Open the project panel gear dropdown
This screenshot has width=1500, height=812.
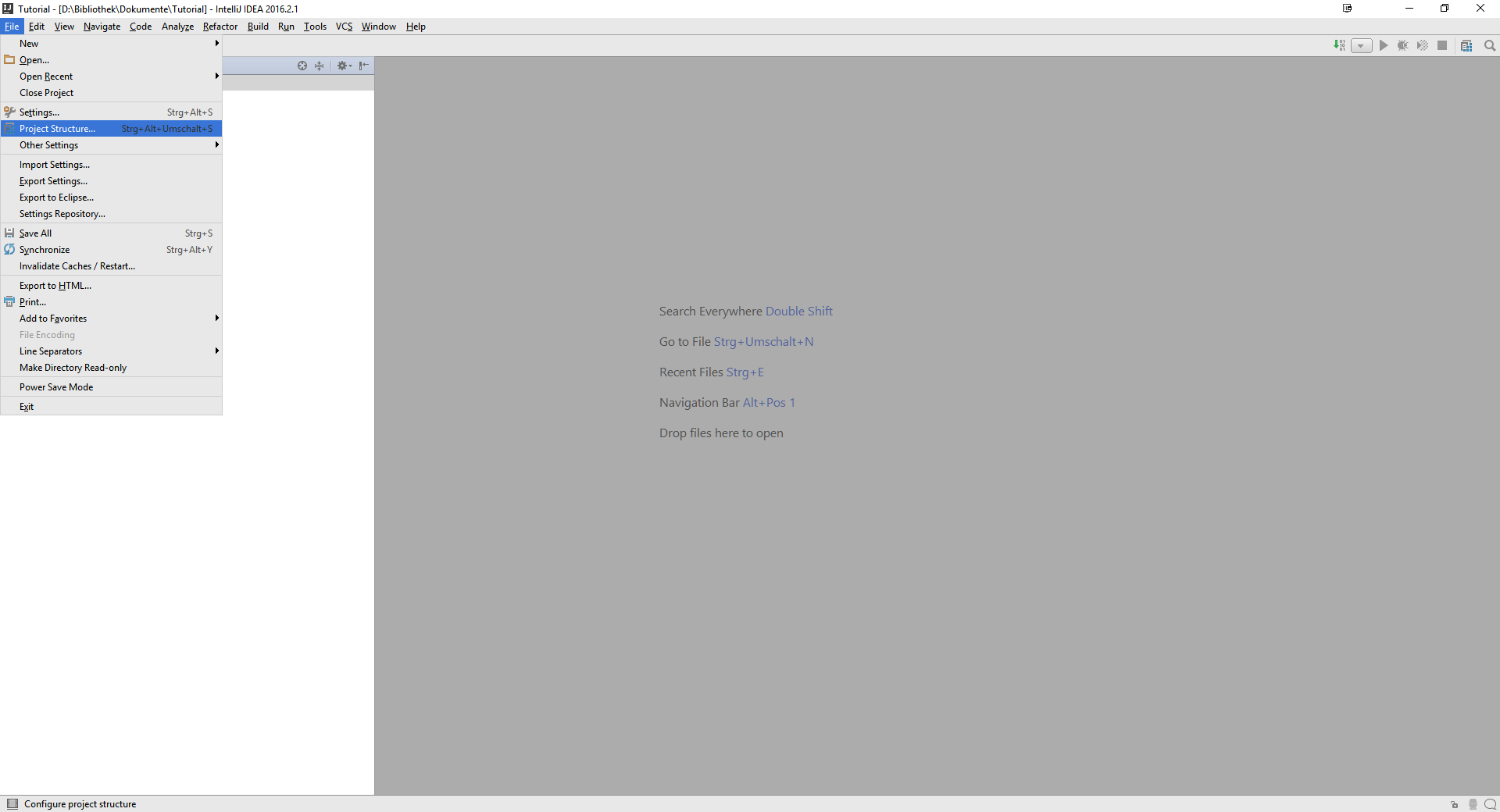(344, 66)
